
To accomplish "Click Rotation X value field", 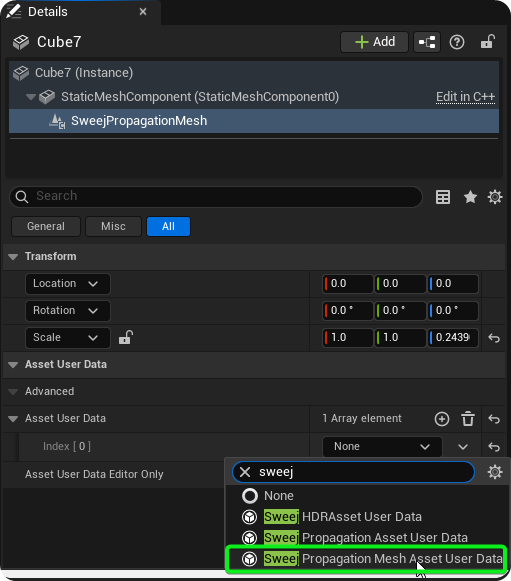I will tap(348, 311).
